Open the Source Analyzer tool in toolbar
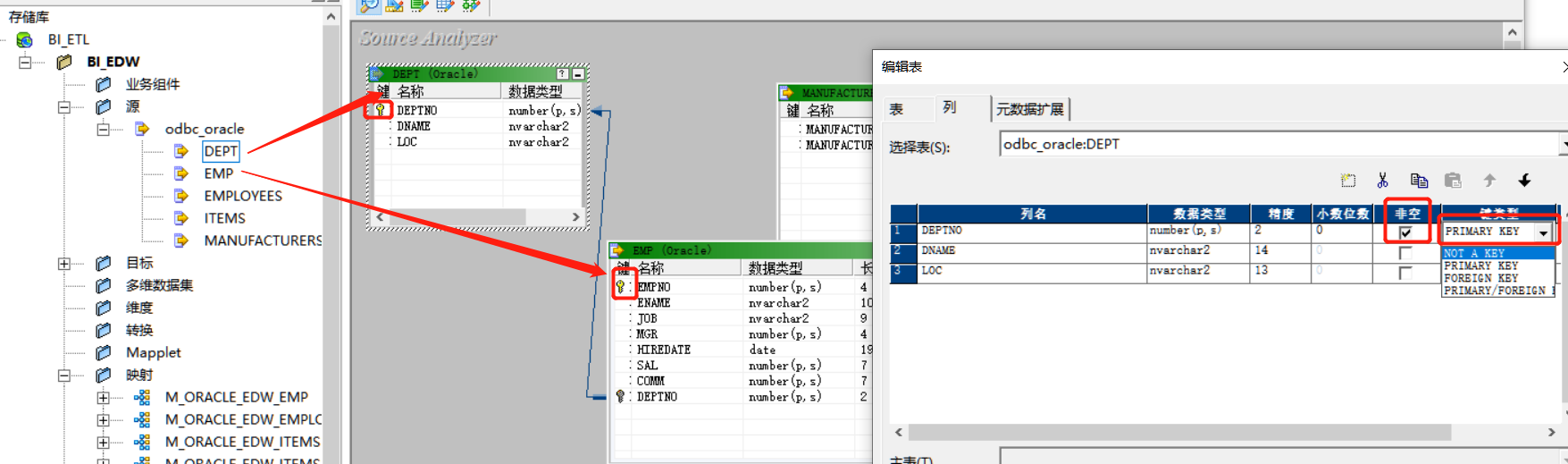 click(x=369, y=5)
